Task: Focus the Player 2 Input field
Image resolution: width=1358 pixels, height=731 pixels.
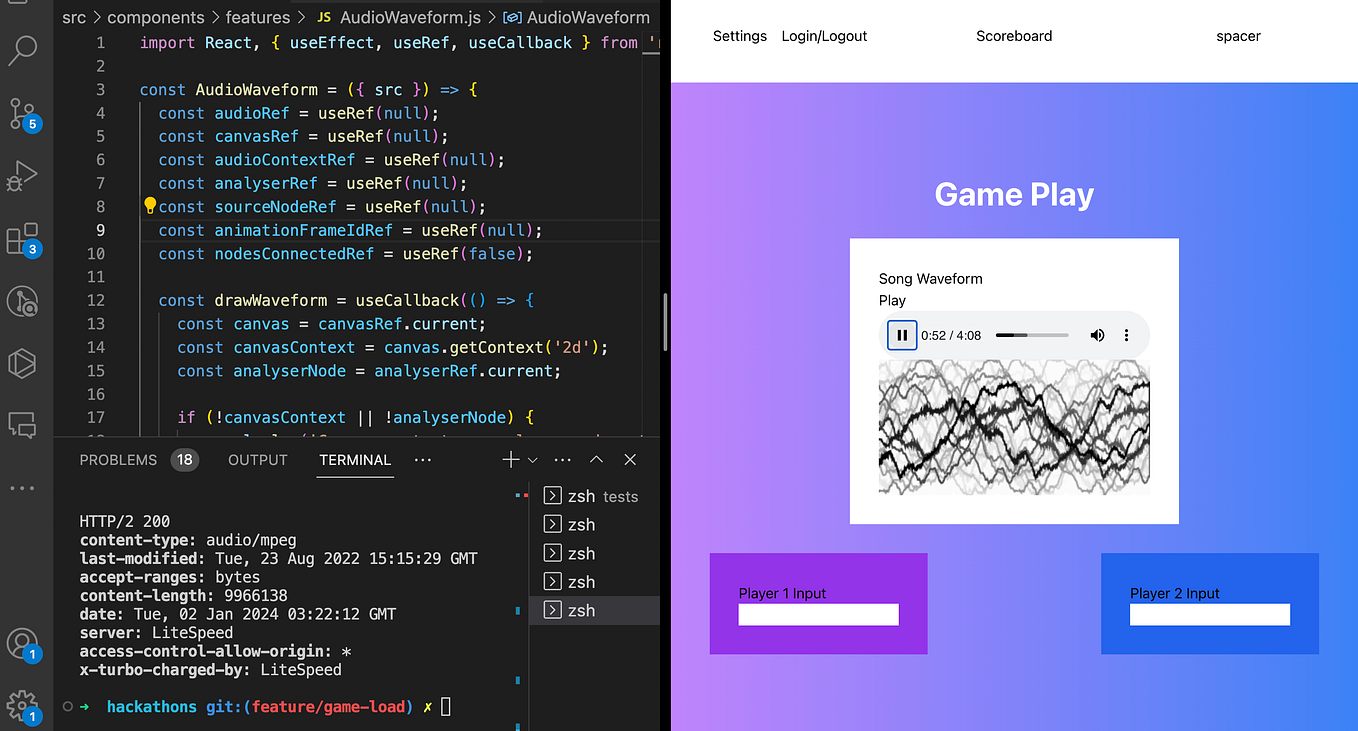Action: (x=1210, y=615)
